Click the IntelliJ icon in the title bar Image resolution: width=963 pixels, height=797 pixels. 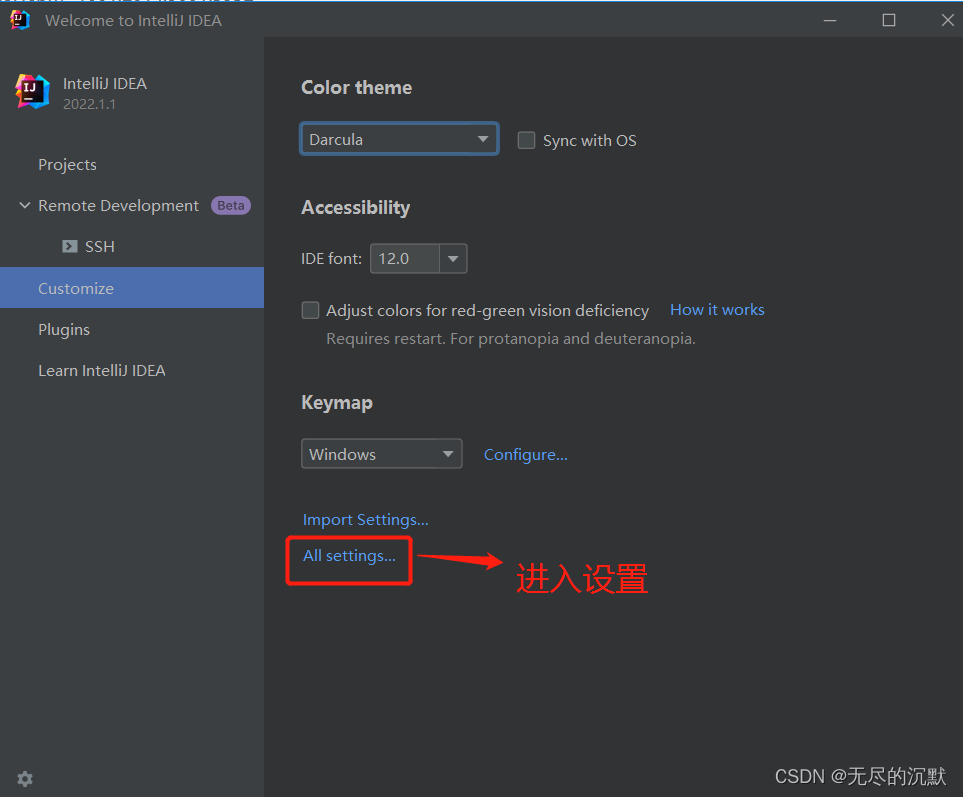[20, 20]
